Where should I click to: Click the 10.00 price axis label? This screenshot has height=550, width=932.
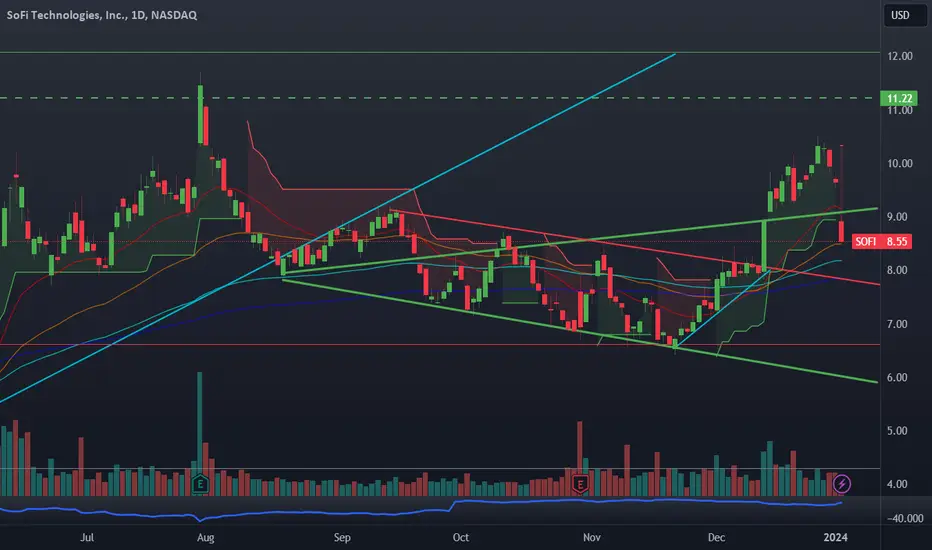click(899, 164)
